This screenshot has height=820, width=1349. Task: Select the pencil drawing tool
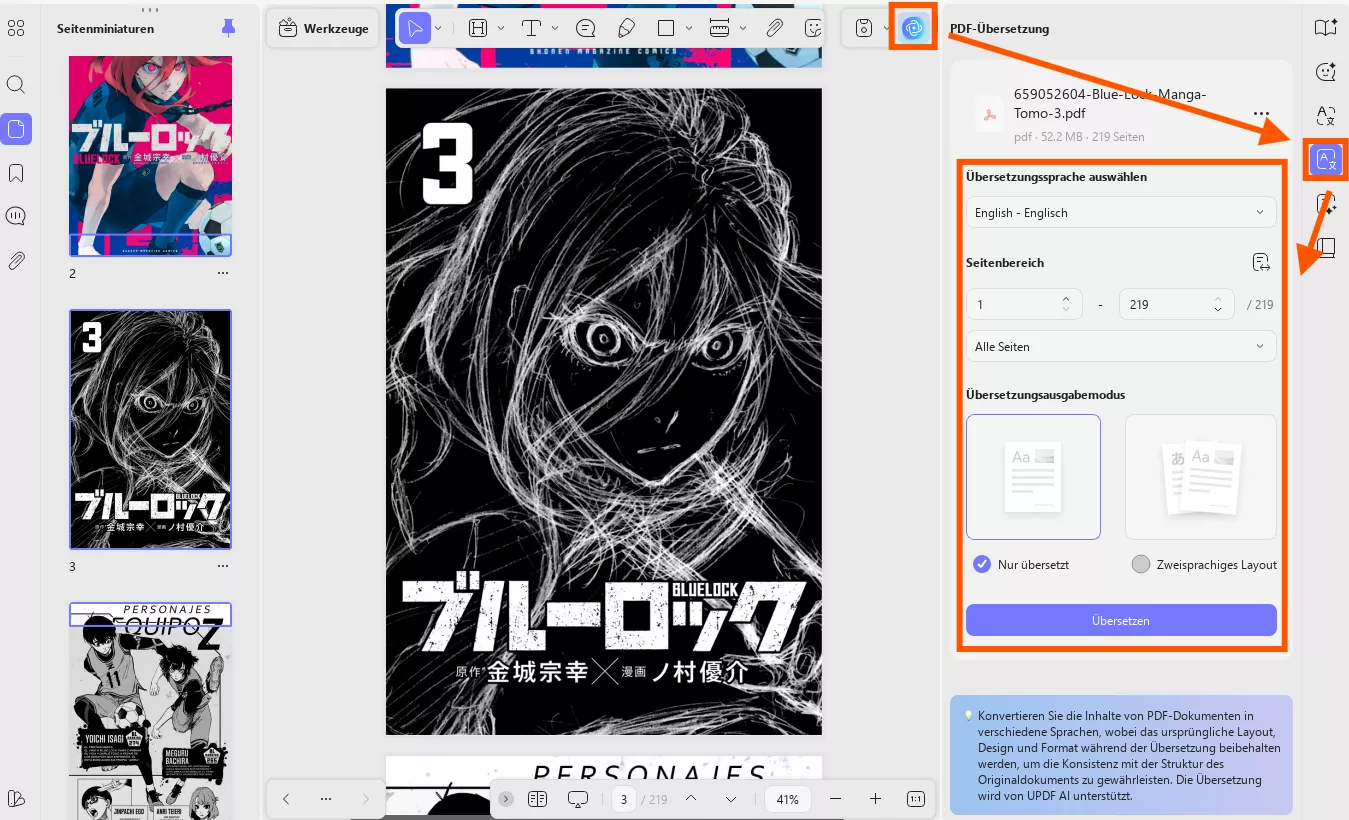[x=626, y=28]
